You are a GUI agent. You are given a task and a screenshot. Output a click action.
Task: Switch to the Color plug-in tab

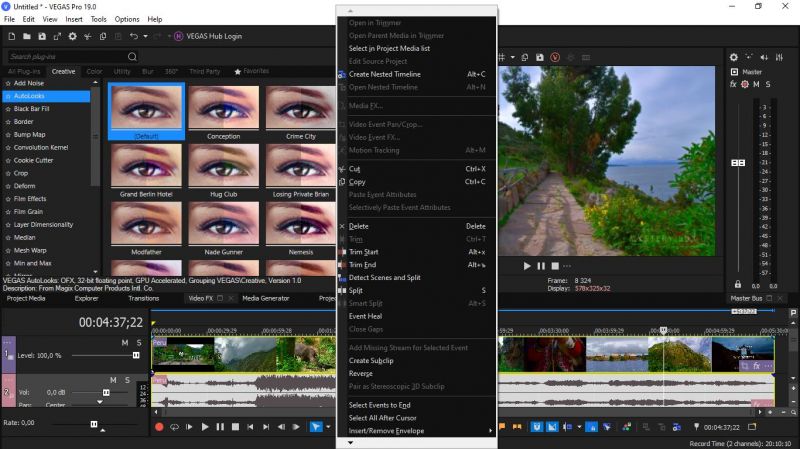(94, 72)
